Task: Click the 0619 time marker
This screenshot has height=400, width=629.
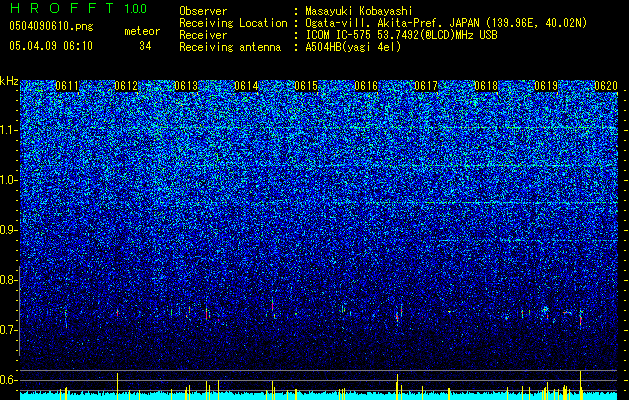Action: (x=546, y=86)
